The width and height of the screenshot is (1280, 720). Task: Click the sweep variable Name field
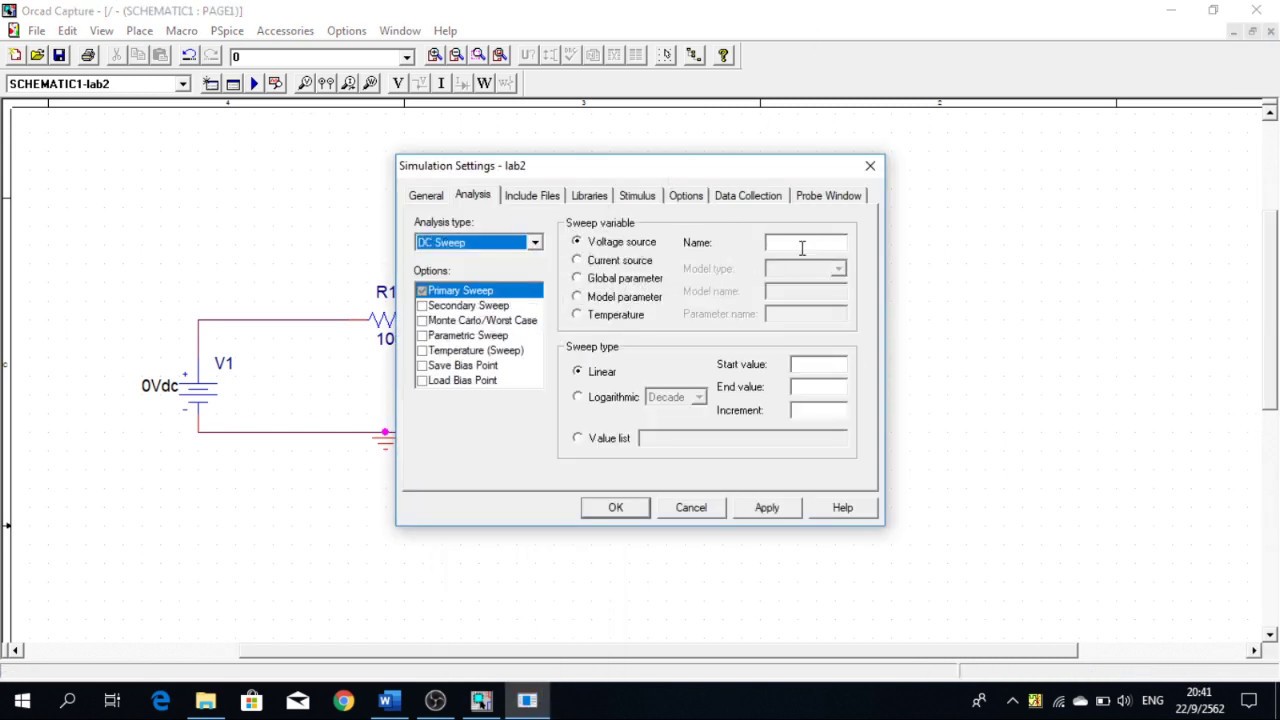click(x=806, y=243)
